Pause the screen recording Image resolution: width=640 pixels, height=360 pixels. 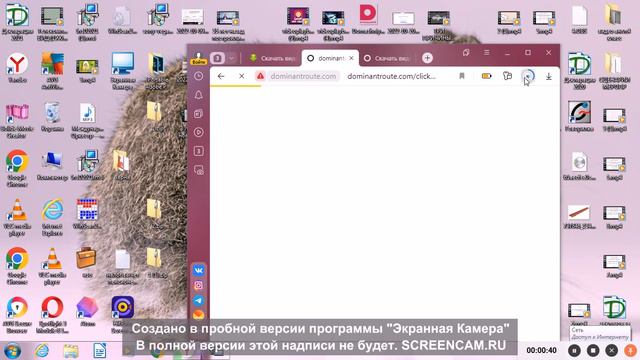574,350
